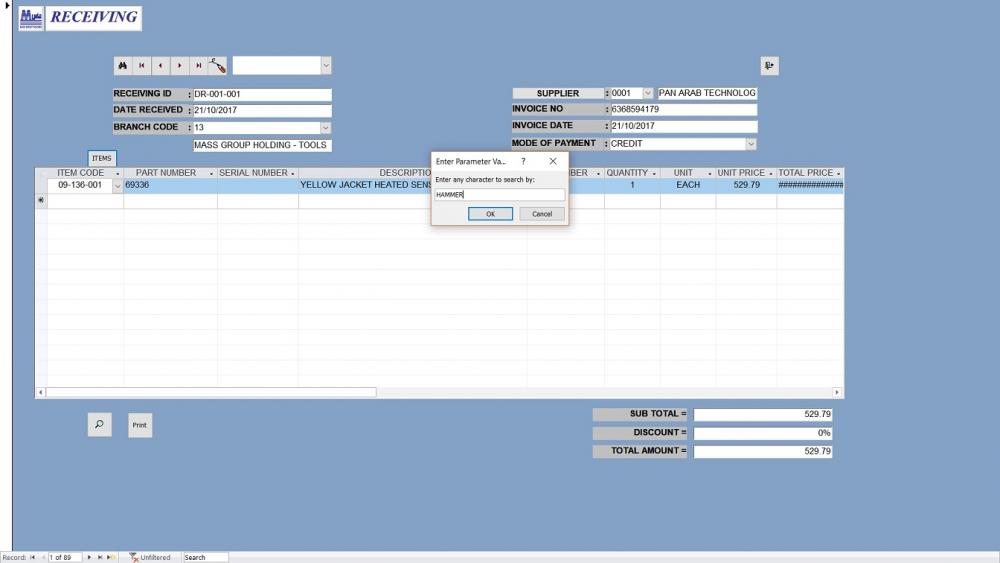Click the Sub Total value field

click(x=763, y=414)
